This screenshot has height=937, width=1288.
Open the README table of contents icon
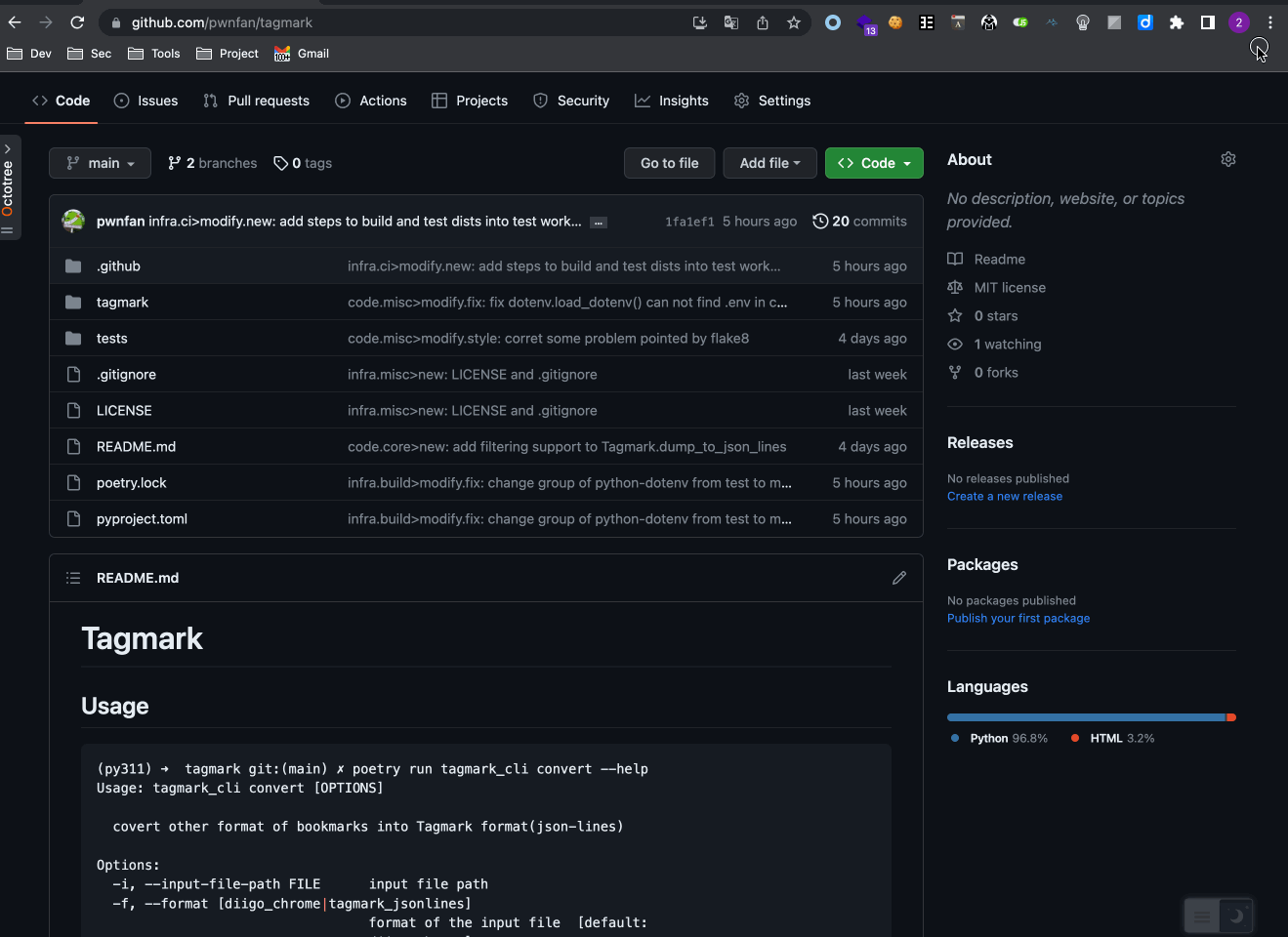(x=73, y=577)
